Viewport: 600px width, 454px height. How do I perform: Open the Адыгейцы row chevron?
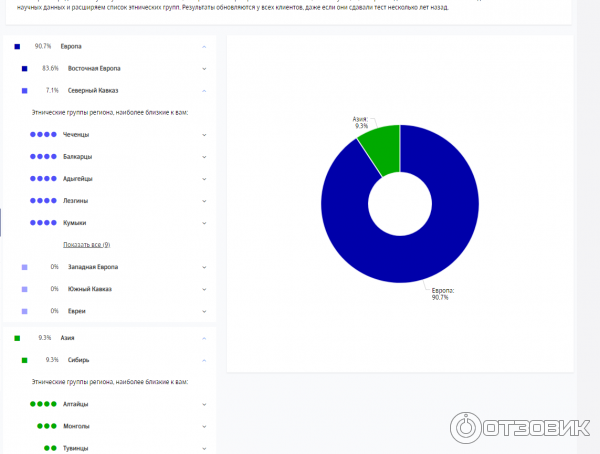204,178
